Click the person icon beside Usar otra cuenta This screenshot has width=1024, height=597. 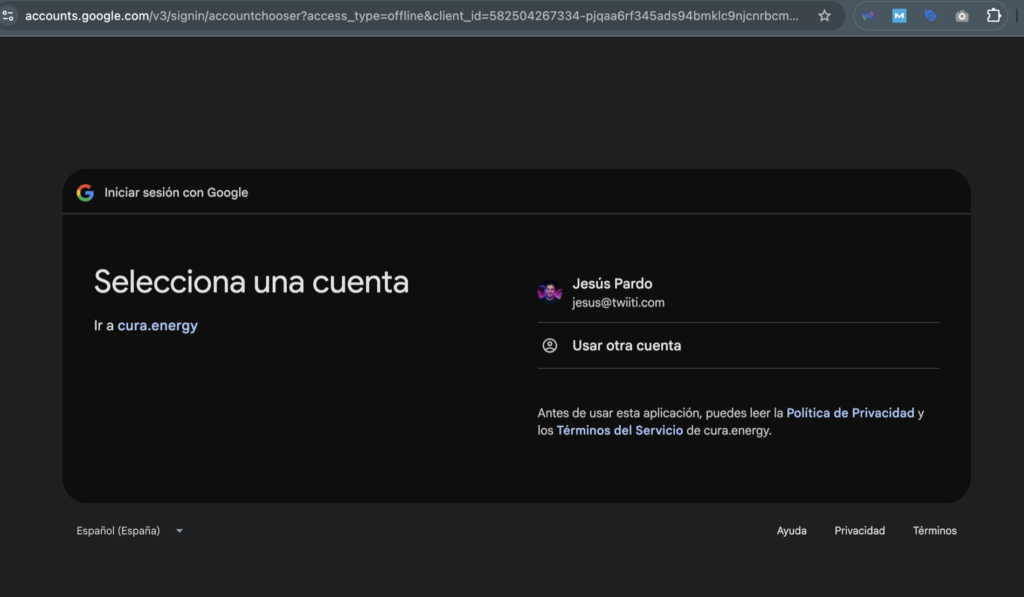point(550,346)
